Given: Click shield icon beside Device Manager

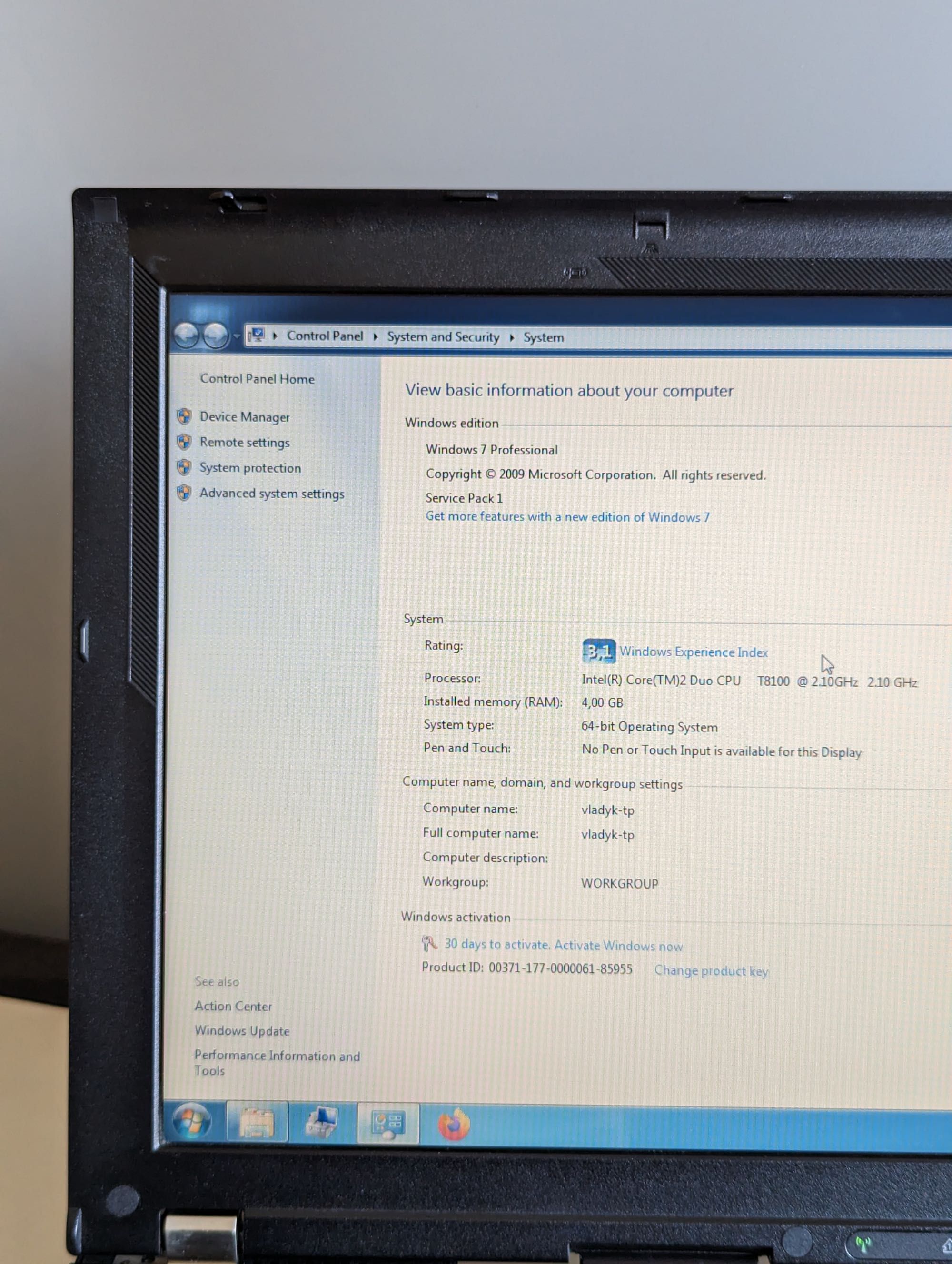Looking at the screenshot, I should [184, 416].
